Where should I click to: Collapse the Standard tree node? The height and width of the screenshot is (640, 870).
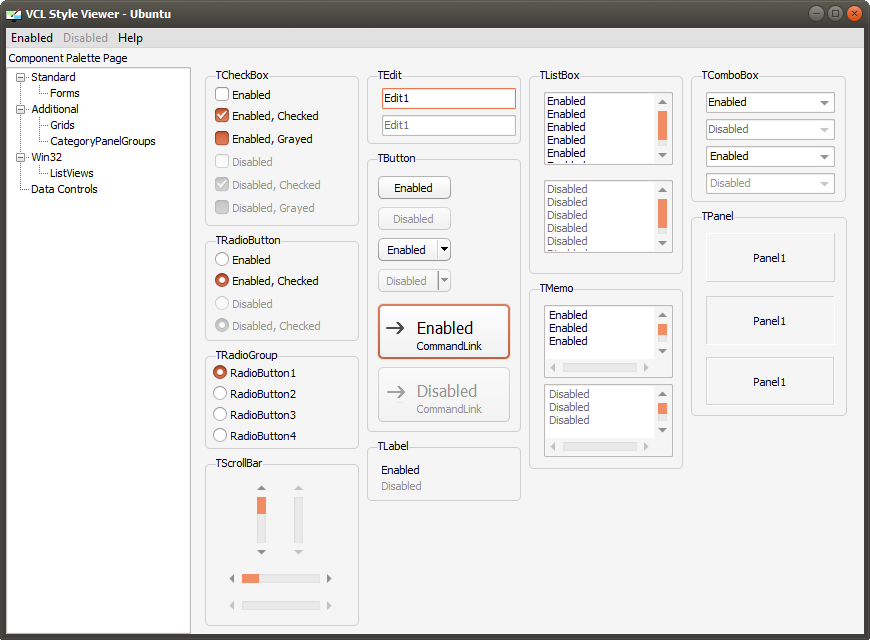click(21, 77)
